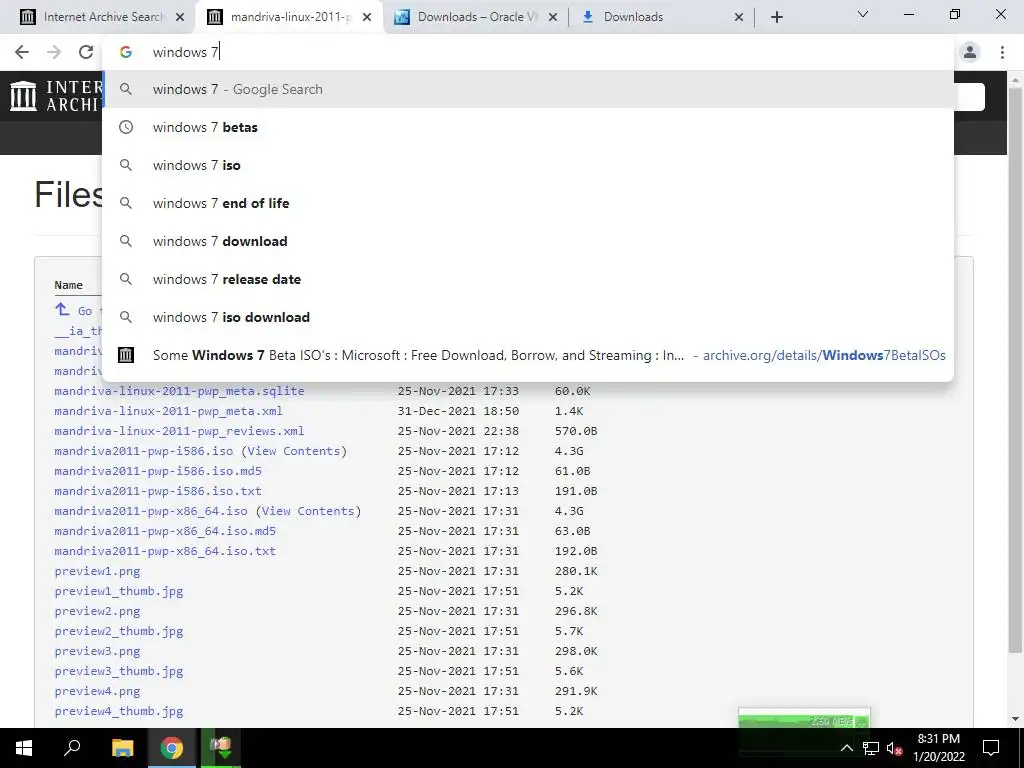
Task: Open mandriva-linux-2011-pwp_meta.xml link
Action: [x=168, y=411]
